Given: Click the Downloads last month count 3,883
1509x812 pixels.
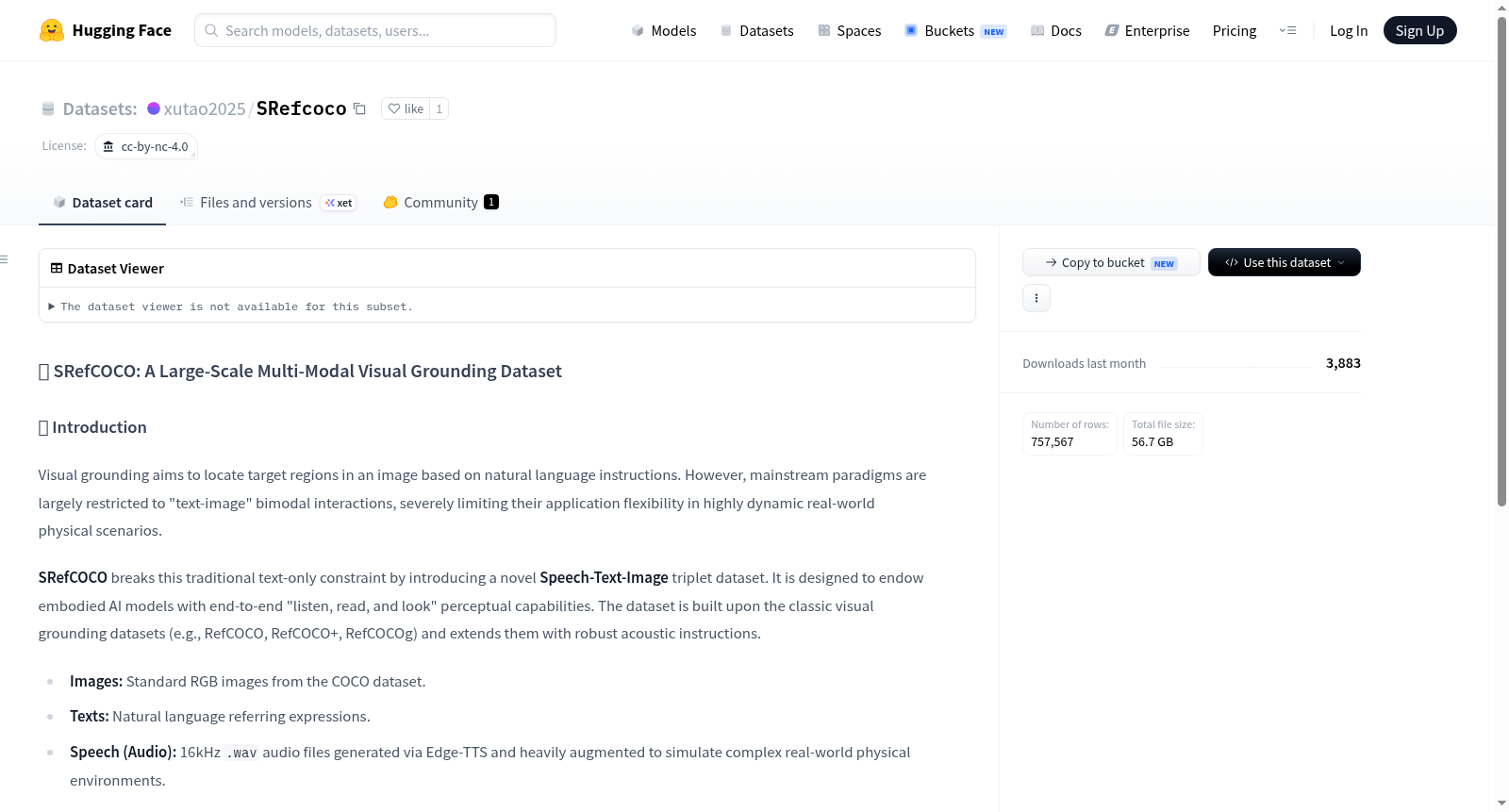Looking at the screenshot, I should coord(1343,363).
